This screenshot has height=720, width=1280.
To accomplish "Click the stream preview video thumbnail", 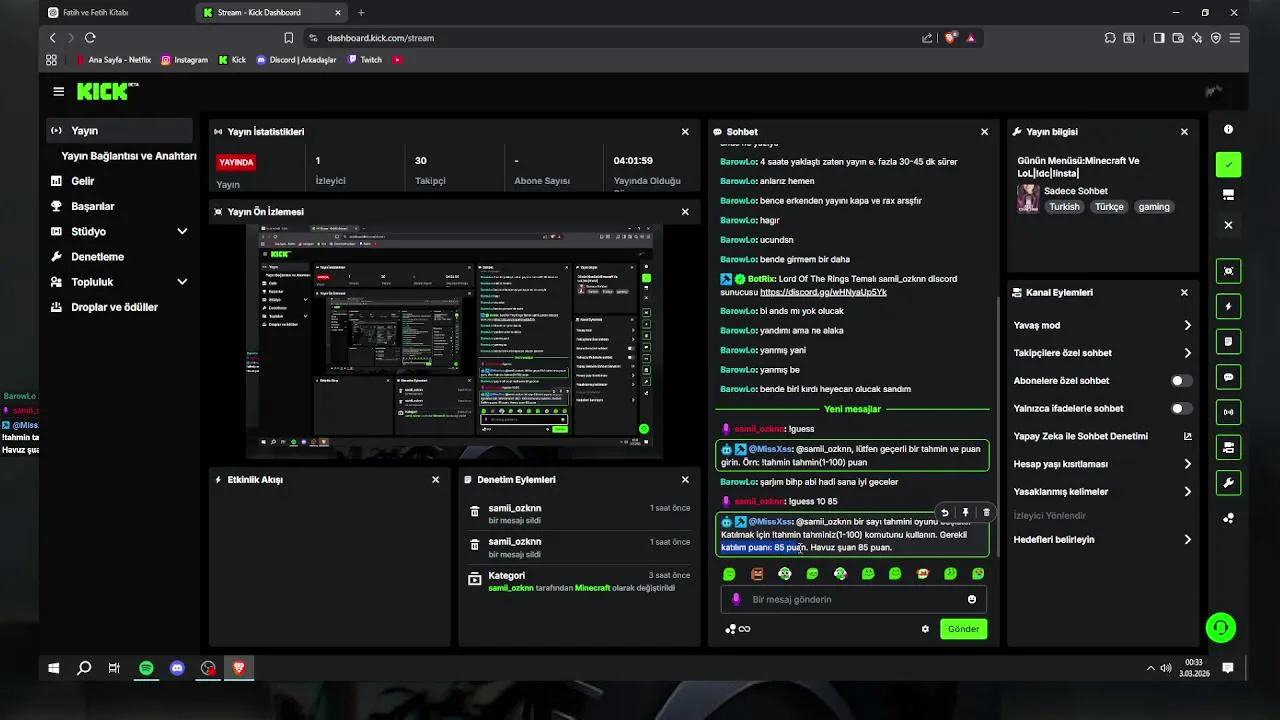I will coord(454,341).
